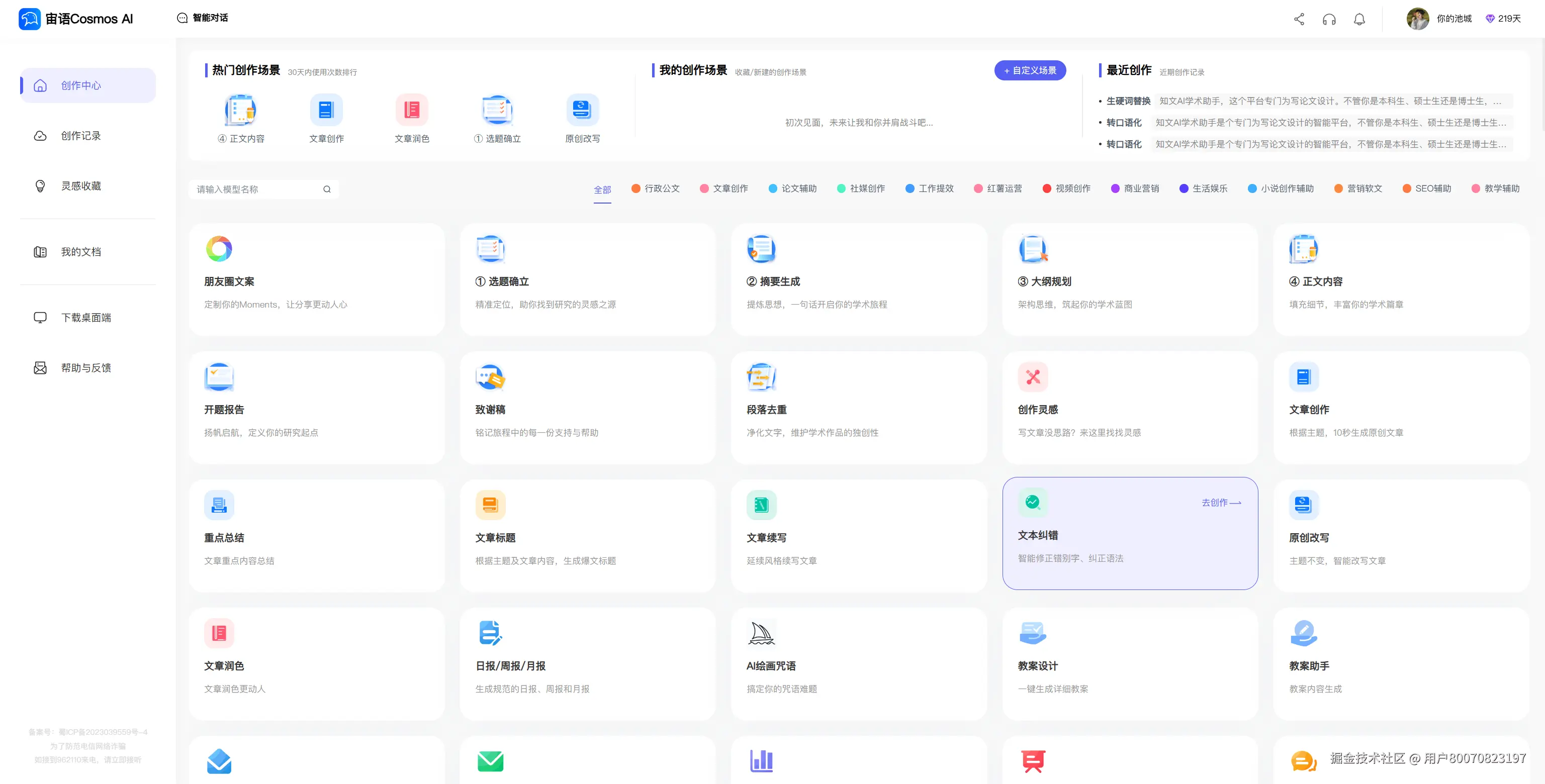Viewport: 1545px width, 784px height.
Task: Open 创作记录 in the sidebar
Action: tap(81, 136)
